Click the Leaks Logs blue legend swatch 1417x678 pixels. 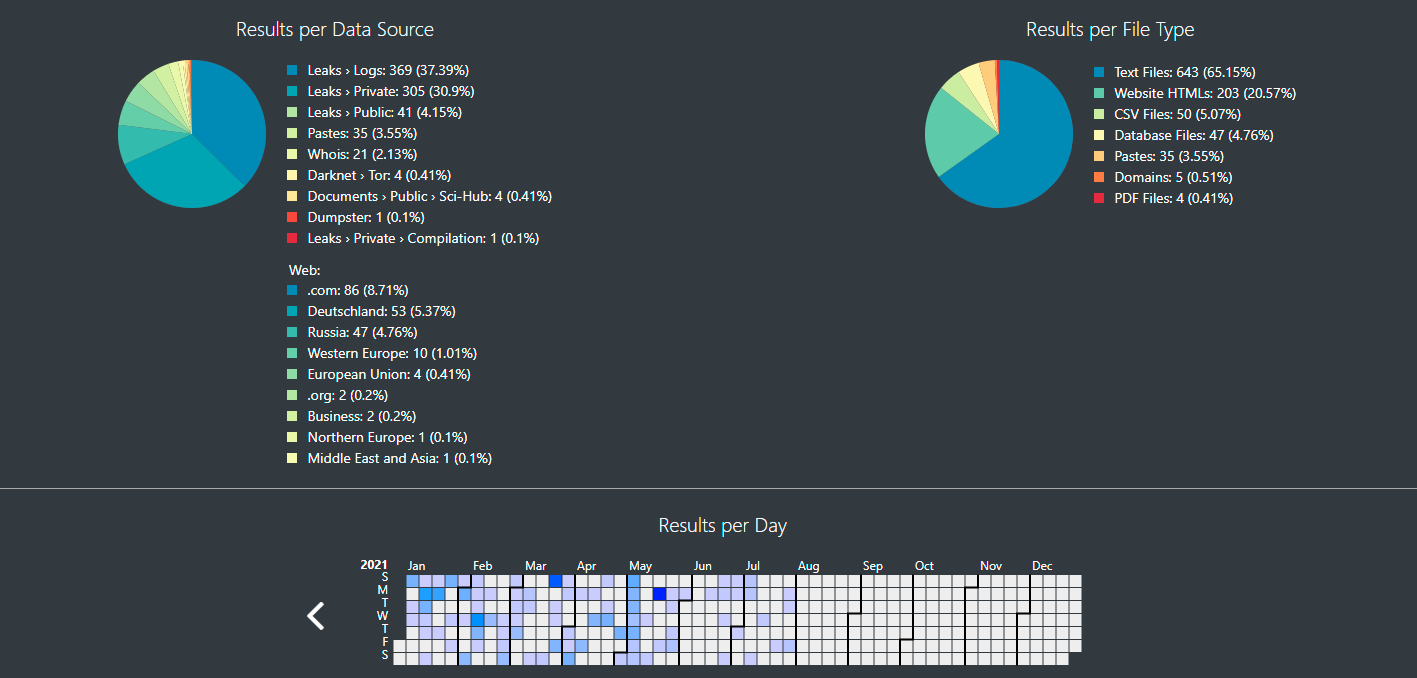click(292, 70)
